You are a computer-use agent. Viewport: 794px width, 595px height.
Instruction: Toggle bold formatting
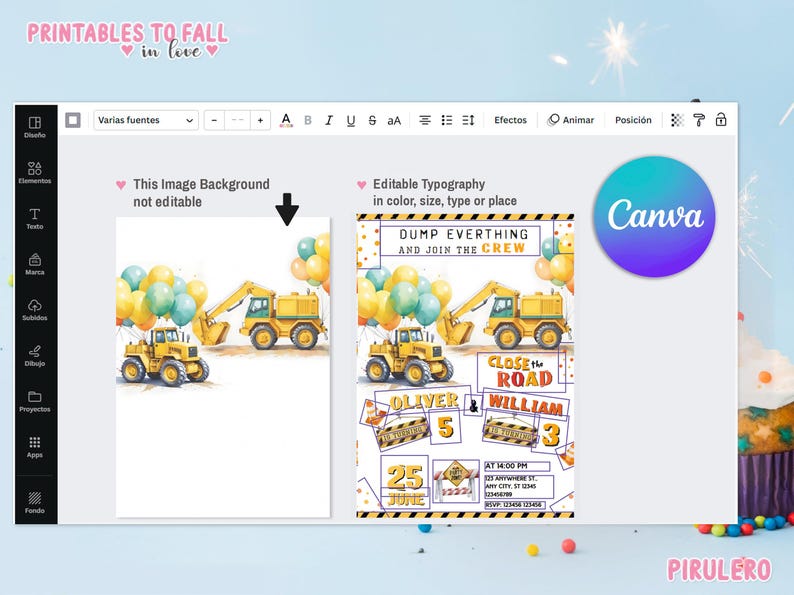point(307,120)
